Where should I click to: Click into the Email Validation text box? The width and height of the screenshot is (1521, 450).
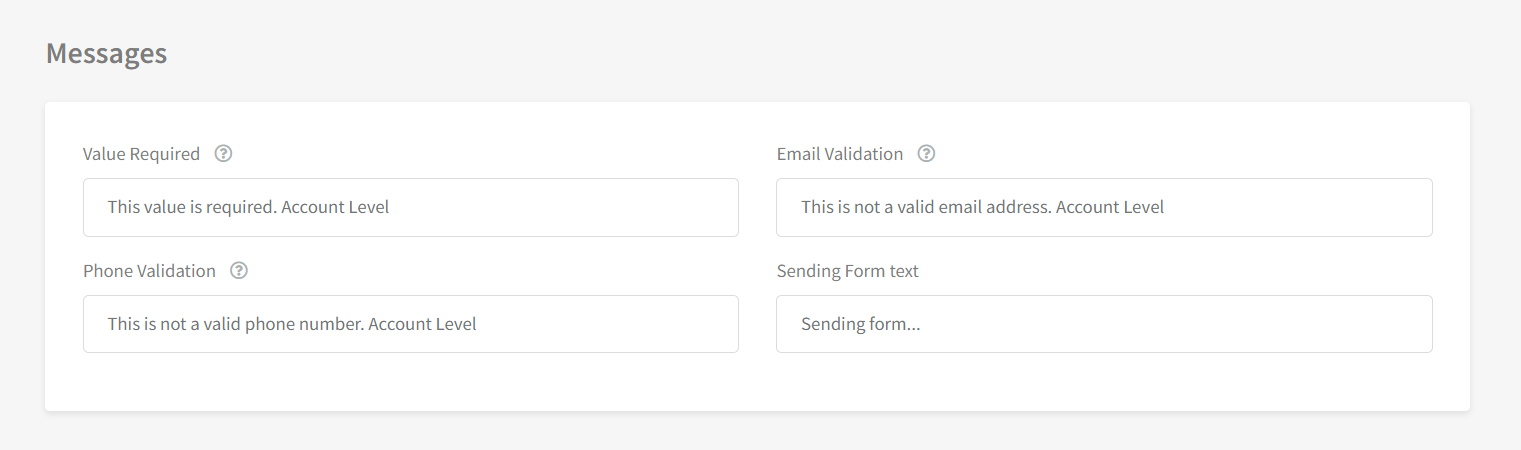(1104, 207)
